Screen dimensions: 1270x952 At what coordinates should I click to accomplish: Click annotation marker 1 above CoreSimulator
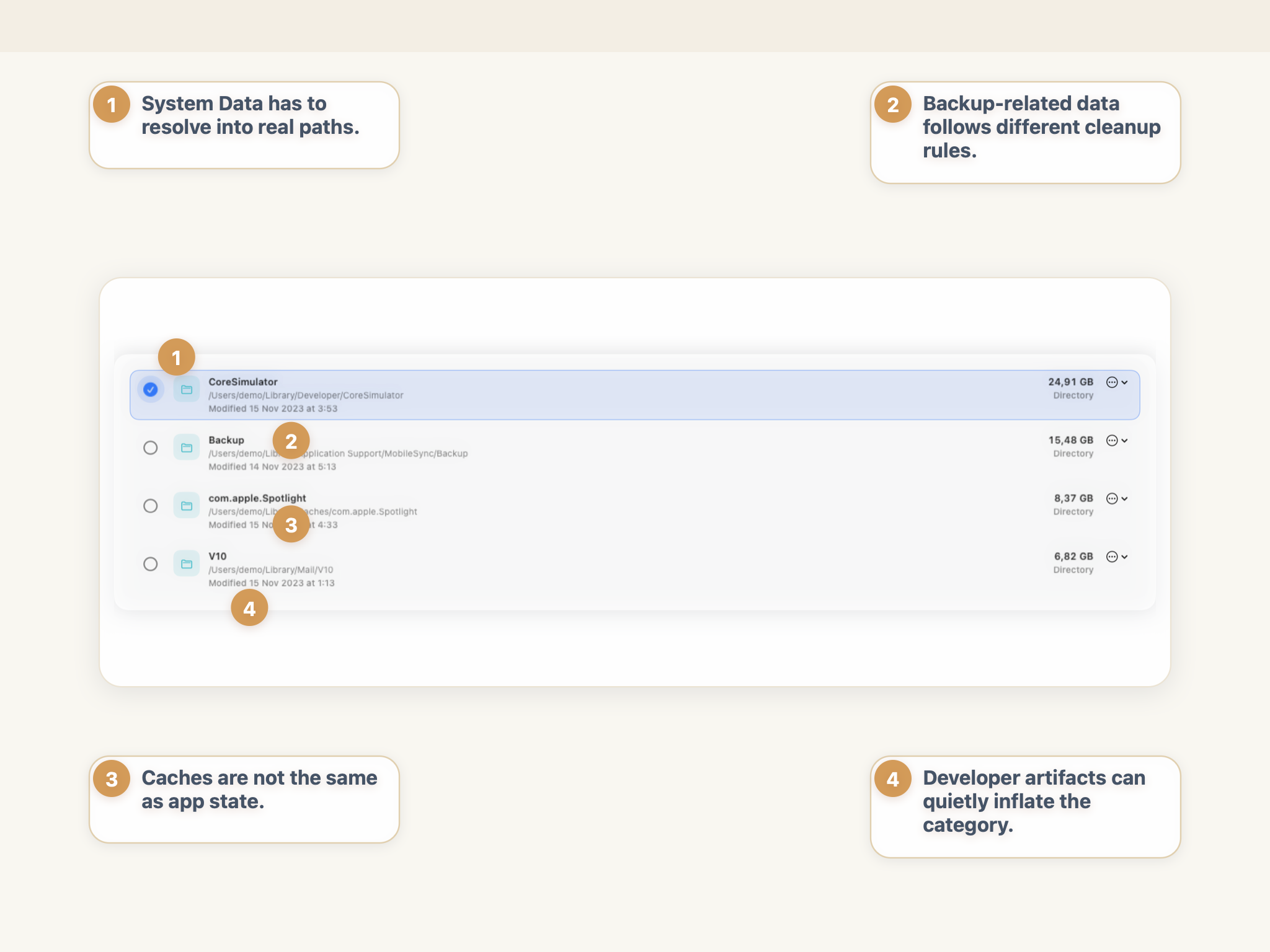[x=176, y=356]
